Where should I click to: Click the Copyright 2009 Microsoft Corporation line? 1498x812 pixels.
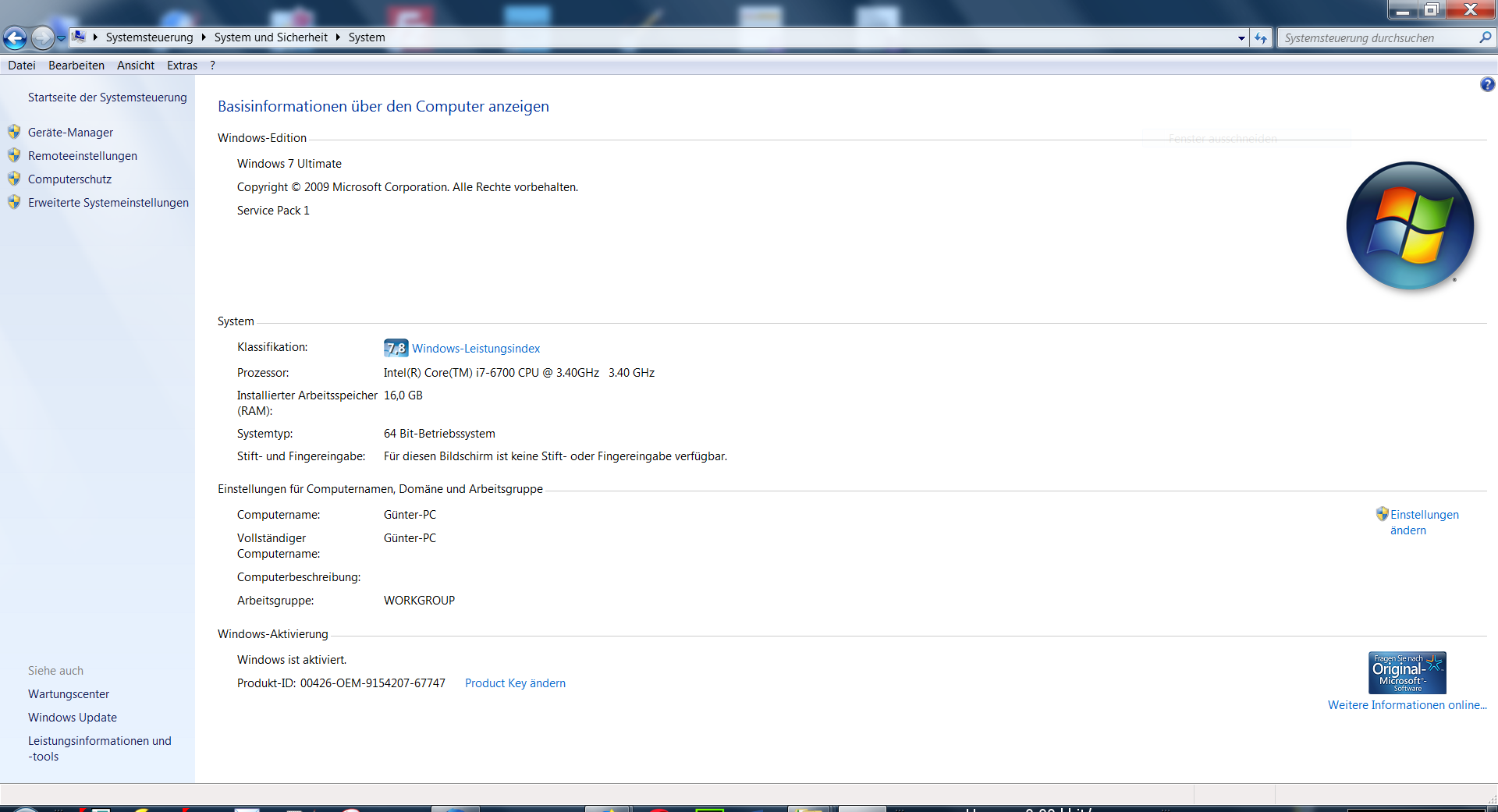[x=407, y=187]
